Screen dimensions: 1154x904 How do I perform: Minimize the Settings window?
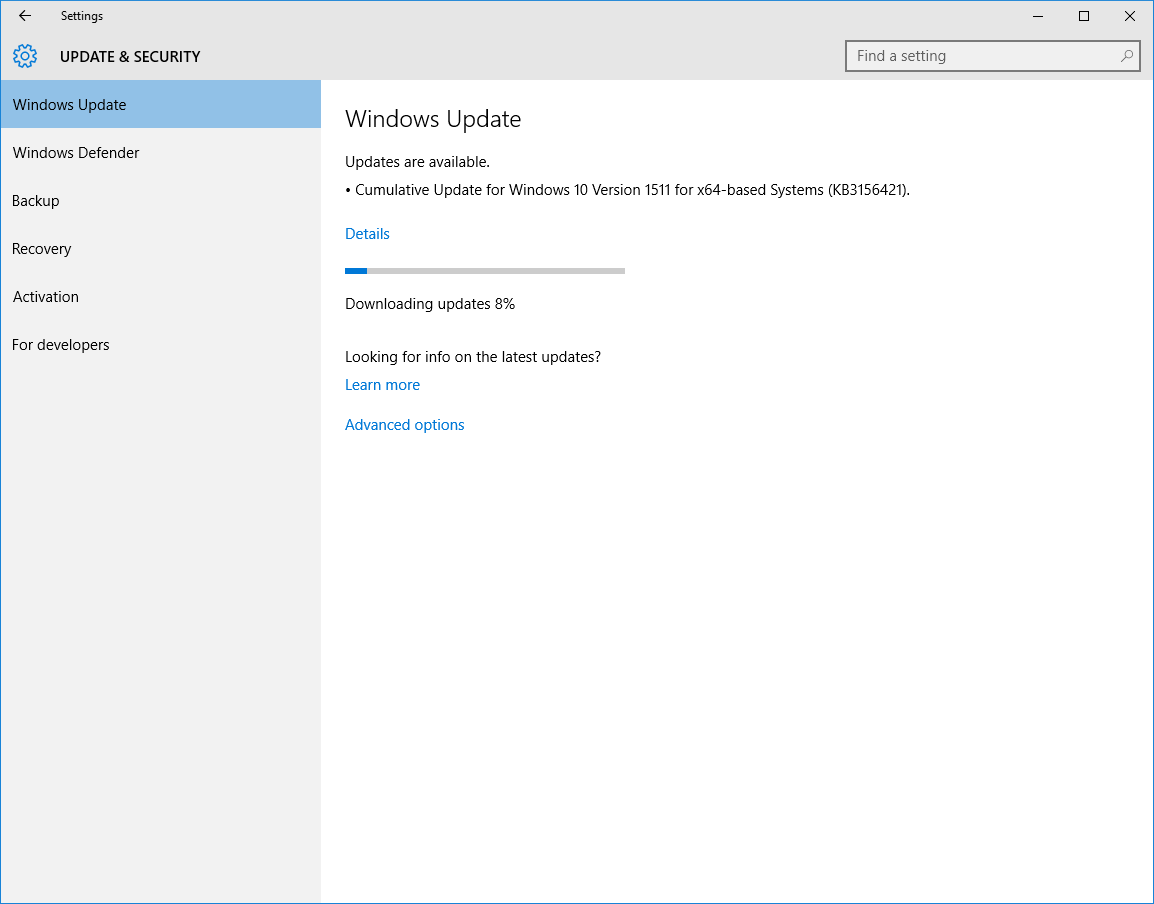tap(1037, 16)
